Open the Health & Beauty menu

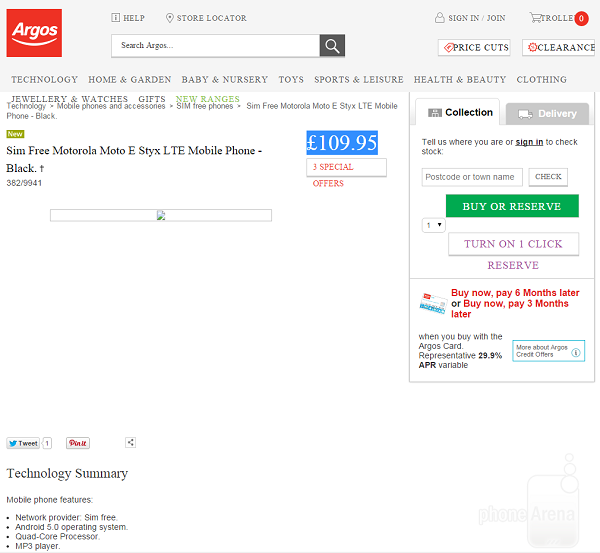click(460, 80)
